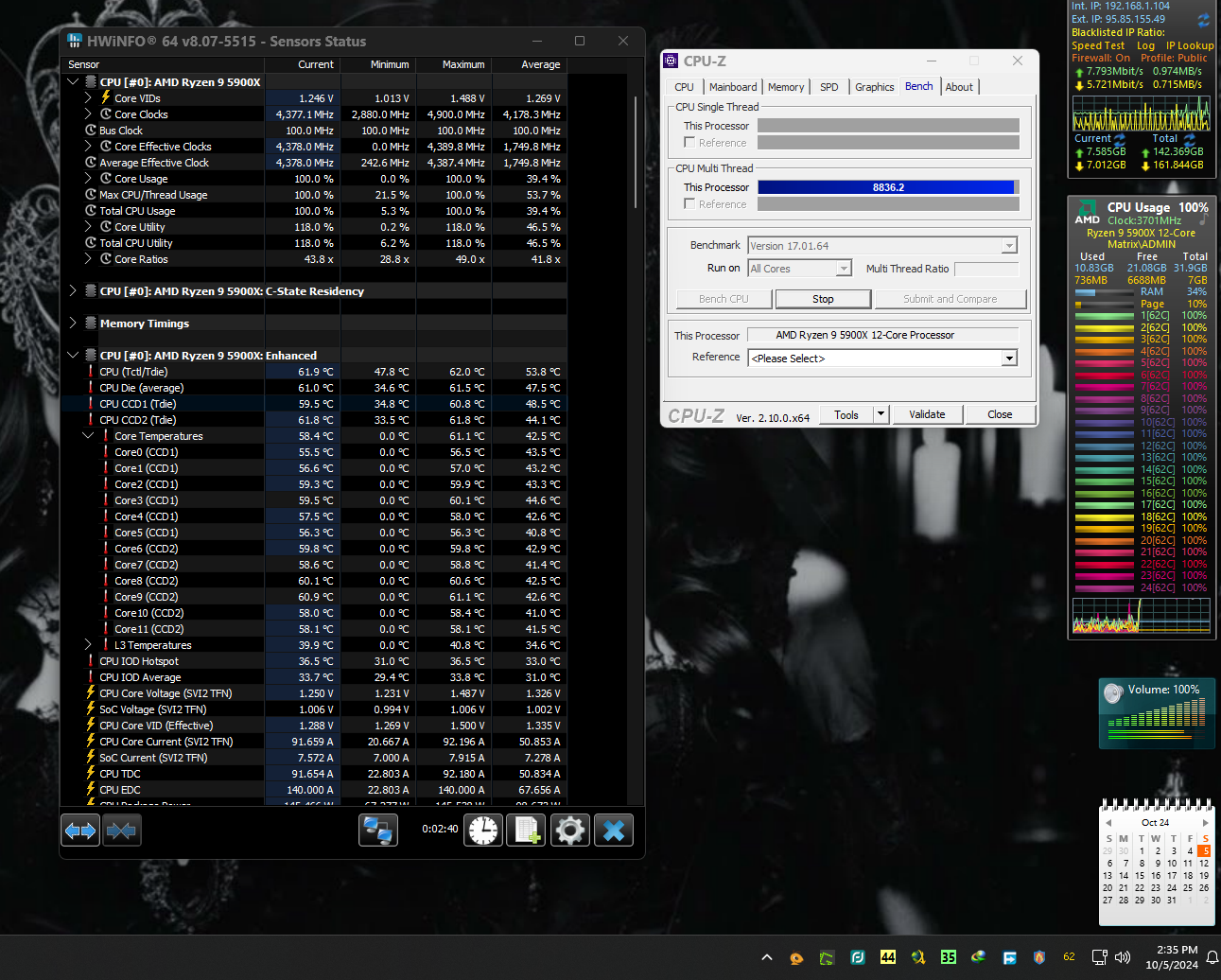Switch to CPU tab in CPU-Z
Screen dimensions: 1221x980
pyautogui.click(x=684, y=87)
